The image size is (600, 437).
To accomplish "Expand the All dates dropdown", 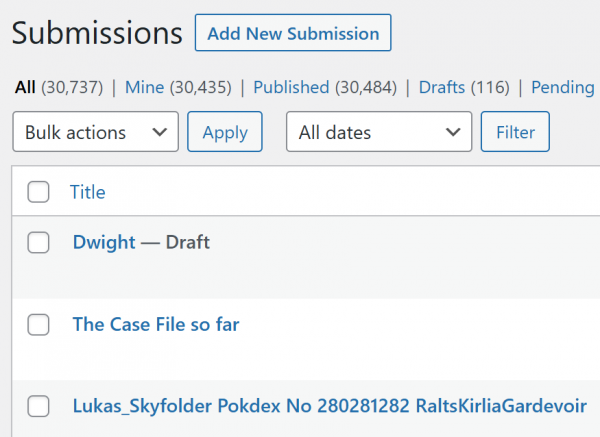I will pos(379,132).
